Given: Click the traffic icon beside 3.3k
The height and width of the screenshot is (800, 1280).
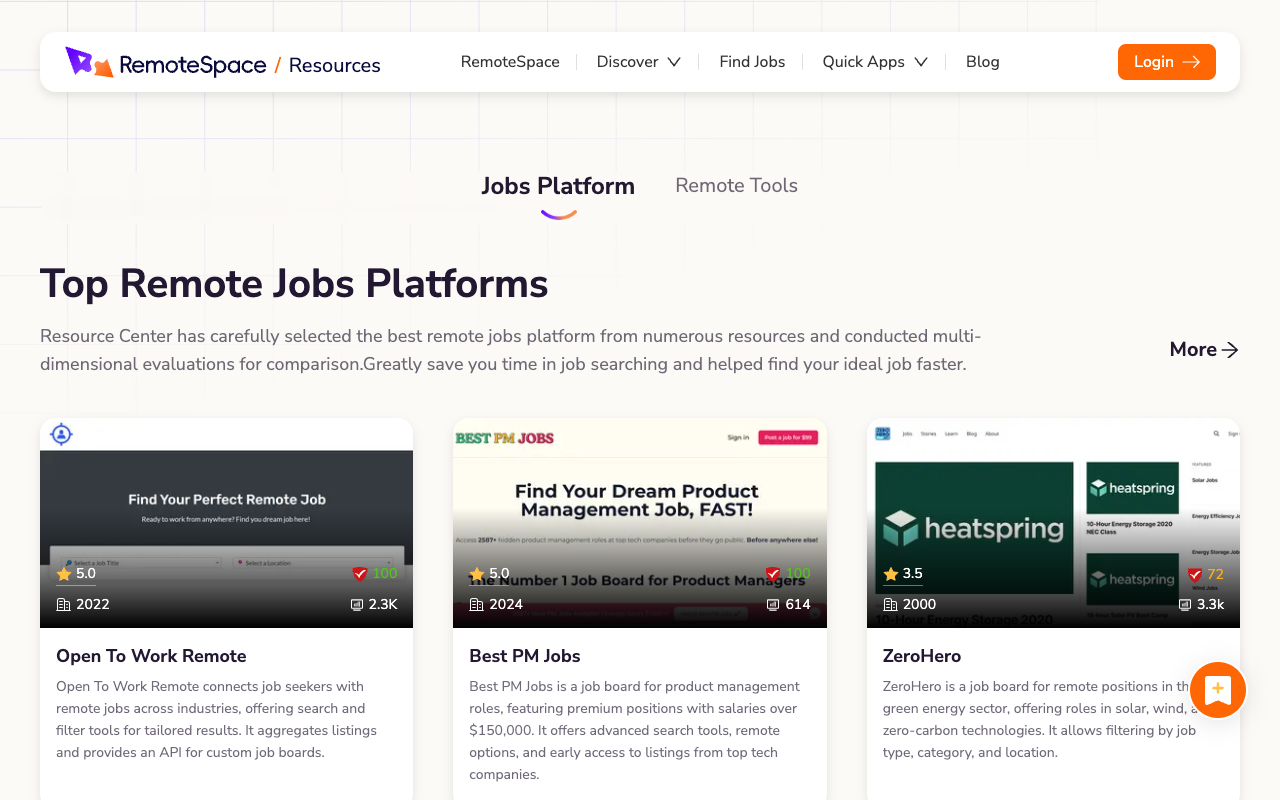Looking at the screenshot, I should click(1185, 604).
